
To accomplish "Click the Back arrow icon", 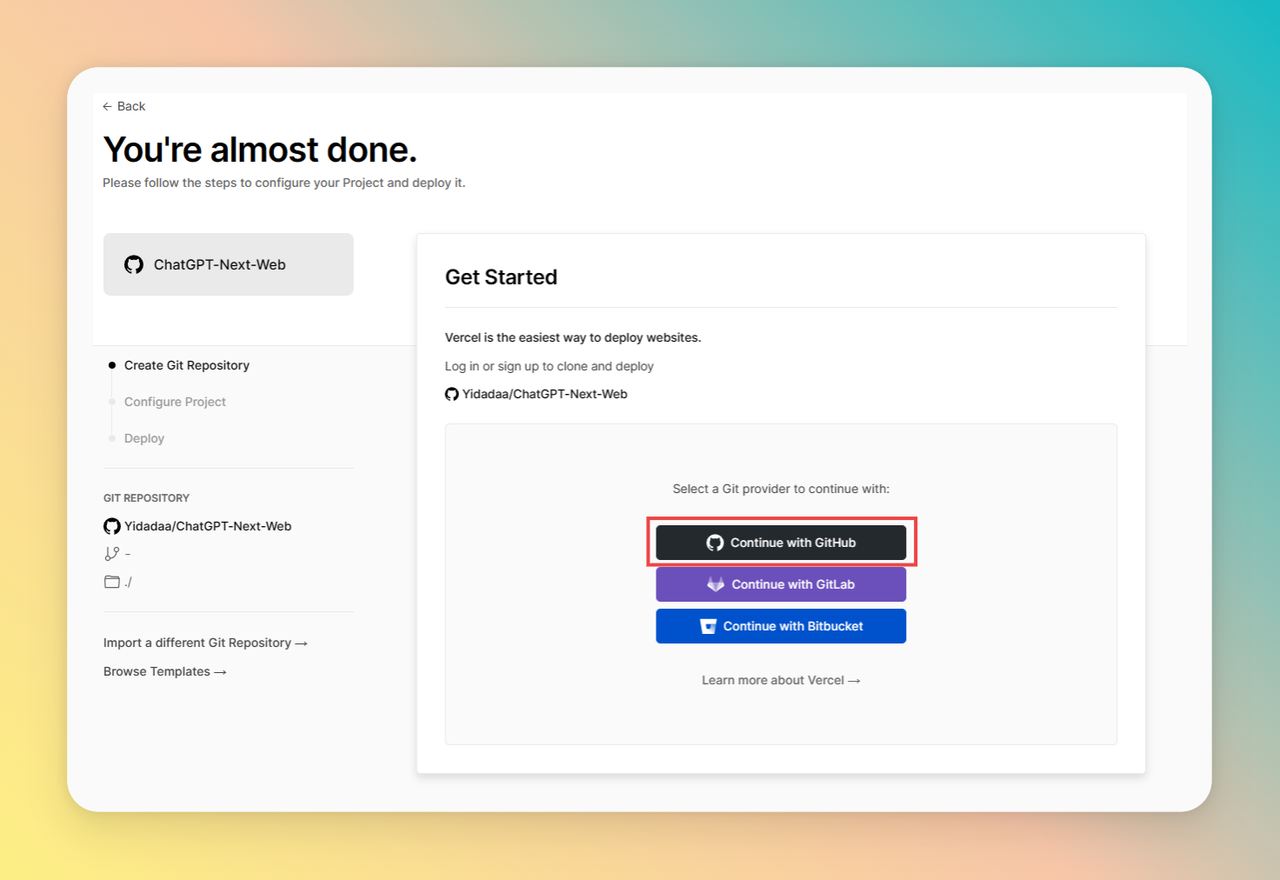I will pyautogui.click(x=107, y=107).
